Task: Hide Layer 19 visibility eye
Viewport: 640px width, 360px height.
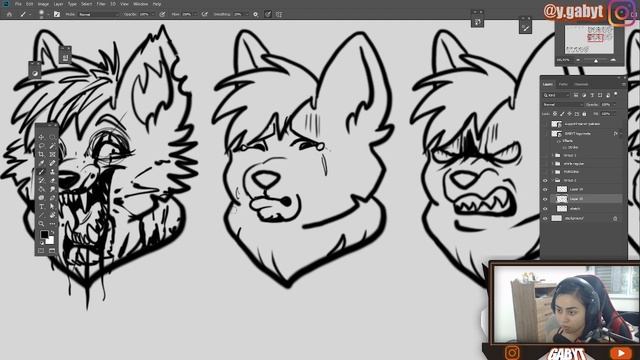Action: pos(545,189)
